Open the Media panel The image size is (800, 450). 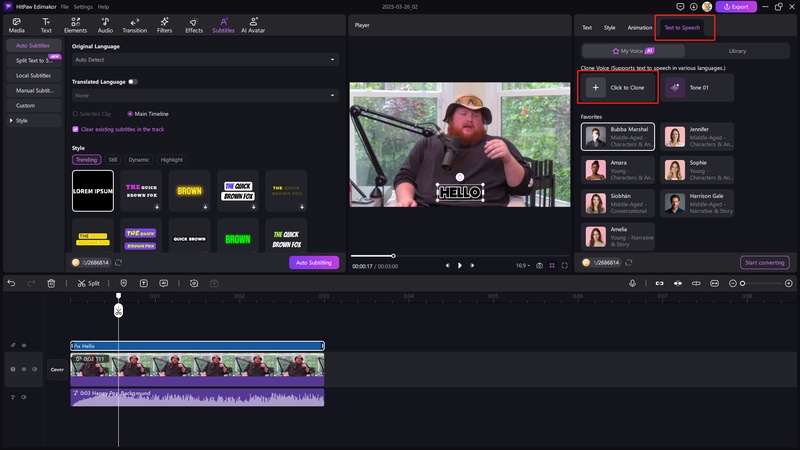click(16, 25)
